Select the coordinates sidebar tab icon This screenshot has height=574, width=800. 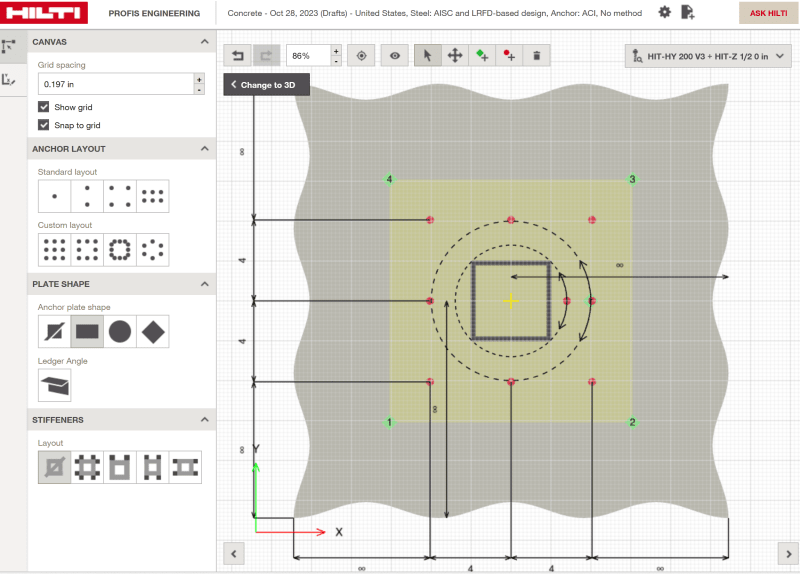[x=9, y=80]
